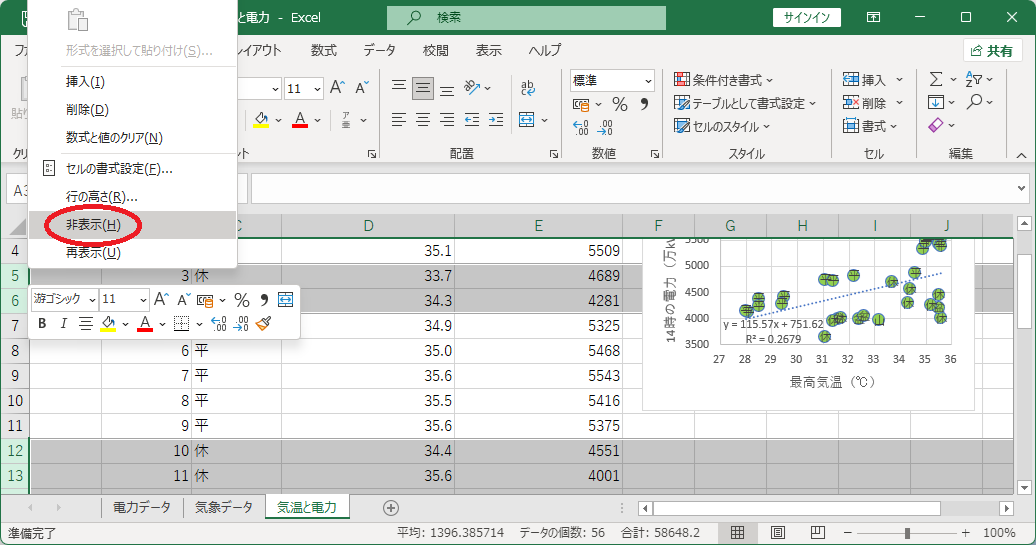Viewport: 1036px width, 545px height.
Task: Toggle italic in mini toolbar
Action: (x=63, y=323)
